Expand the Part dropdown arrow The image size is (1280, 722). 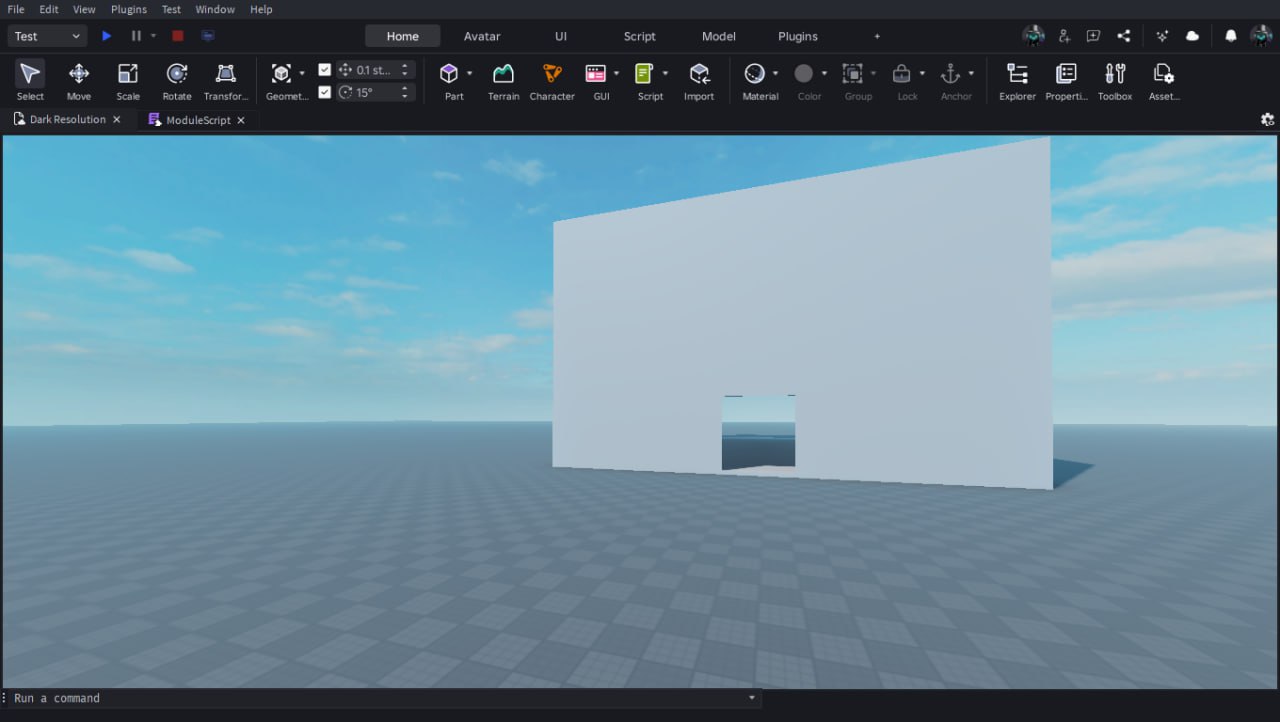tap(470, 73)
